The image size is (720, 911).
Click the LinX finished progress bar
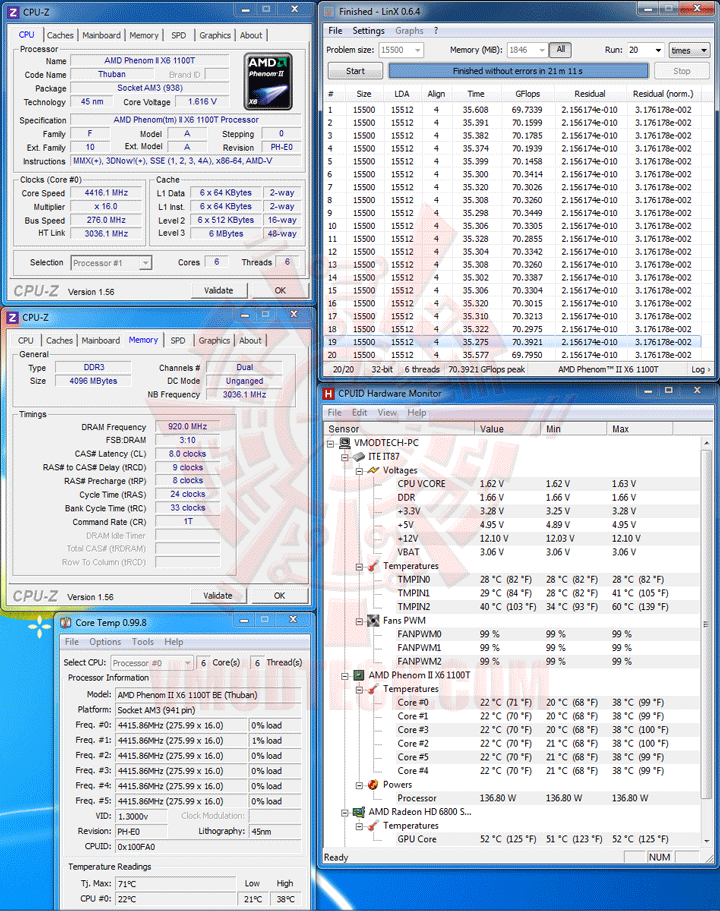coord(518,71)
